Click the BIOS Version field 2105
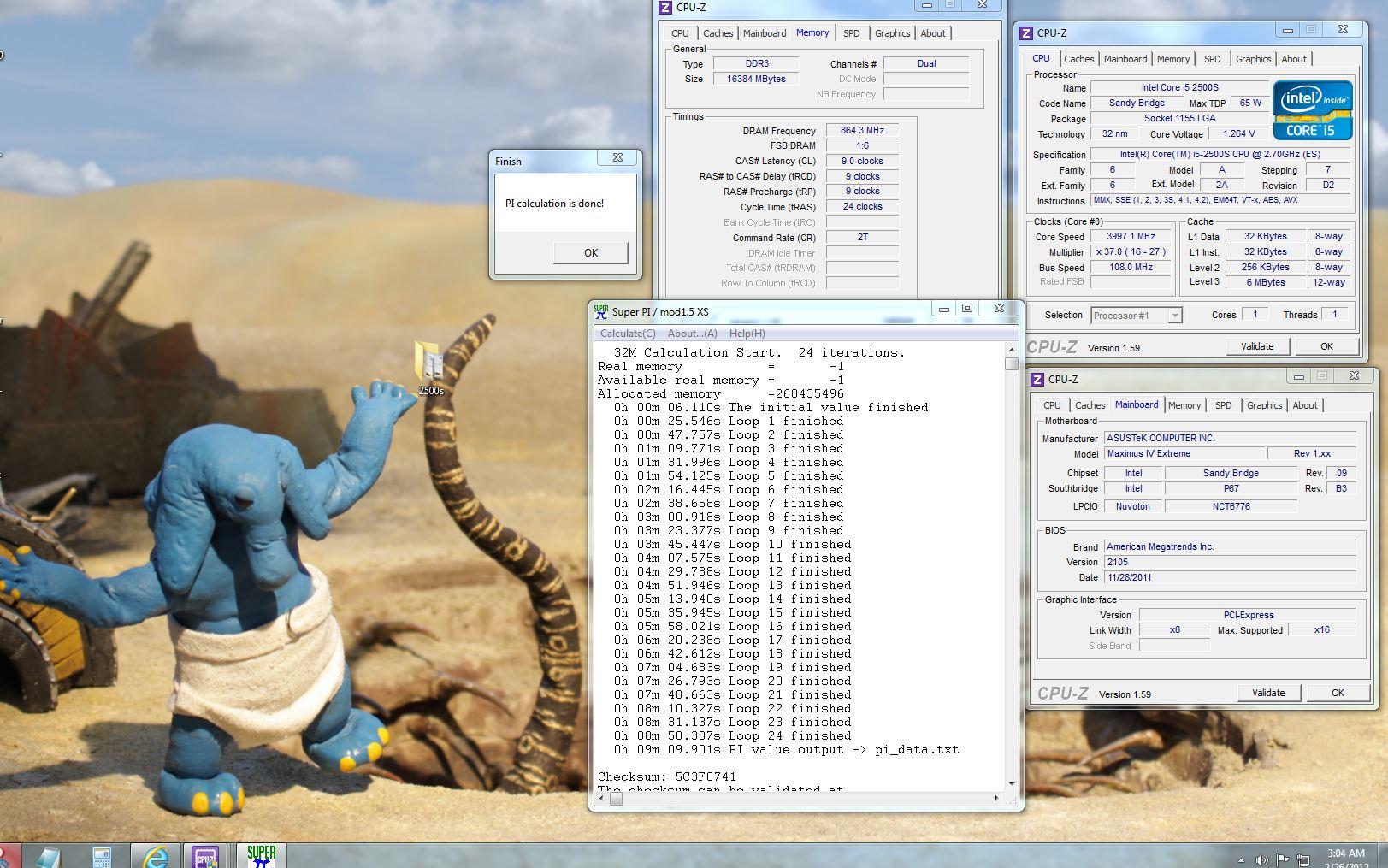This screenshot has width=1388, height=868. coord(1230,562)
